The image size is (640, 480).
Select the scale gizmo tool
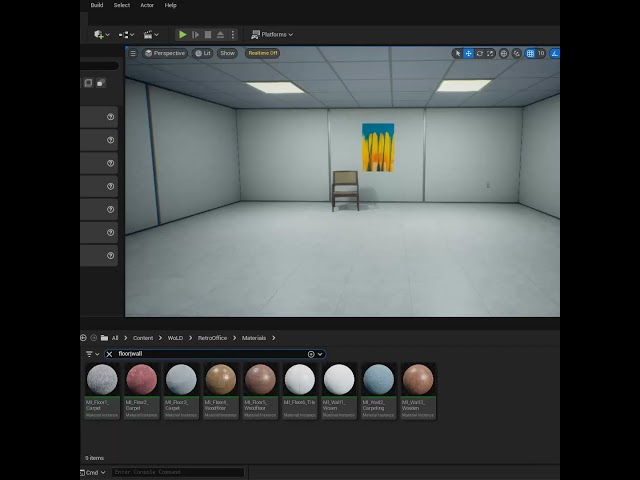[x=490, y=53]
